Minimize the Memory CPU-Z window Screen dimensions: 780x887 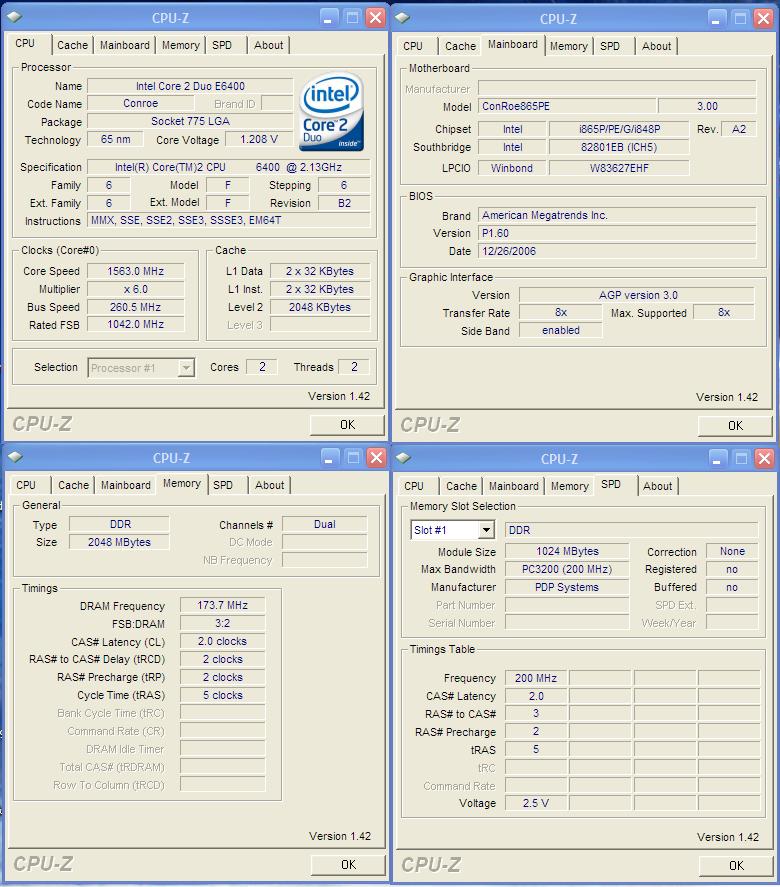[330, 458]
